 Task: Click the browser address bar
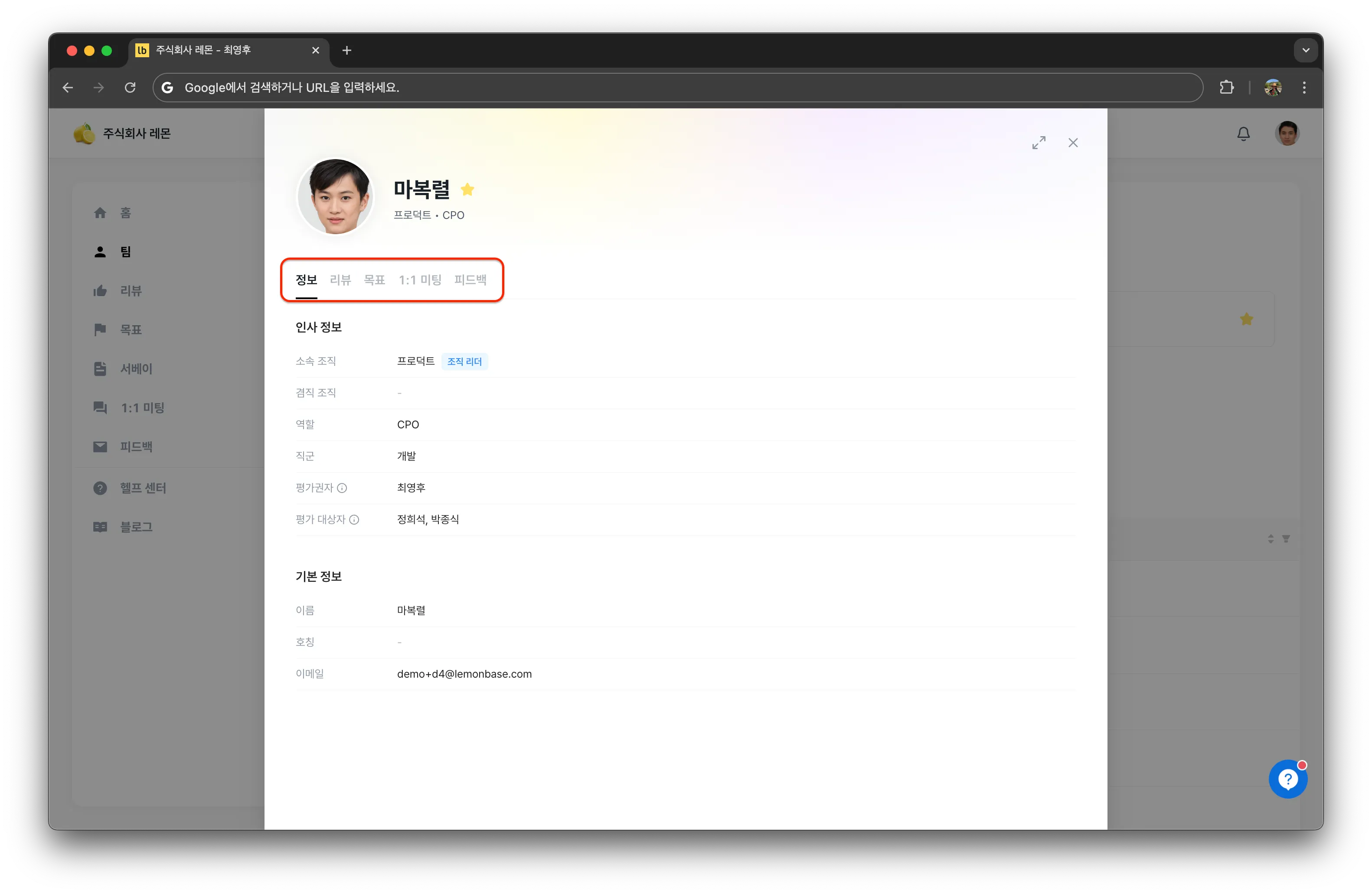click(x=677, y=87)
